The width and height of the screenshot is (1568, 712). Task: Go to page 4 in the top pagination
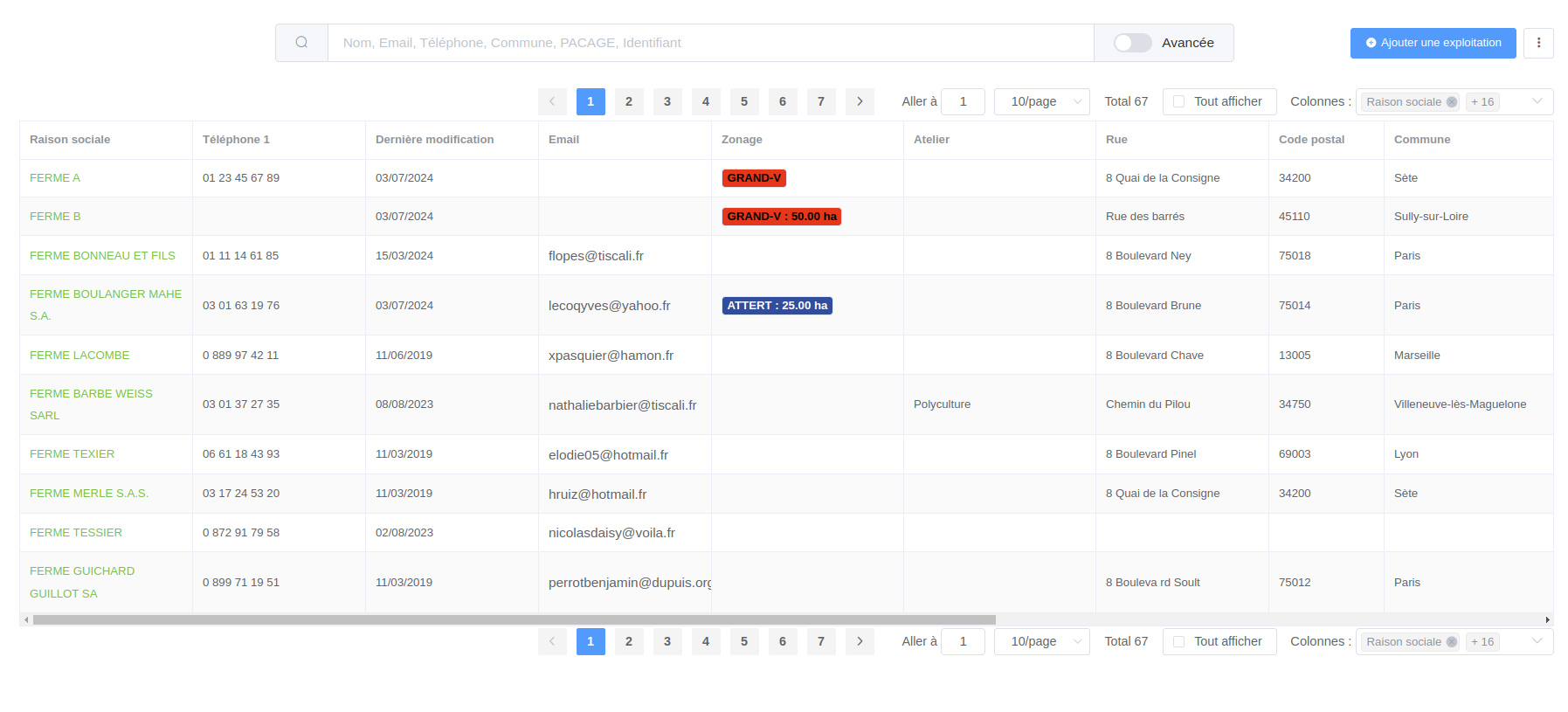coord(706,101)
